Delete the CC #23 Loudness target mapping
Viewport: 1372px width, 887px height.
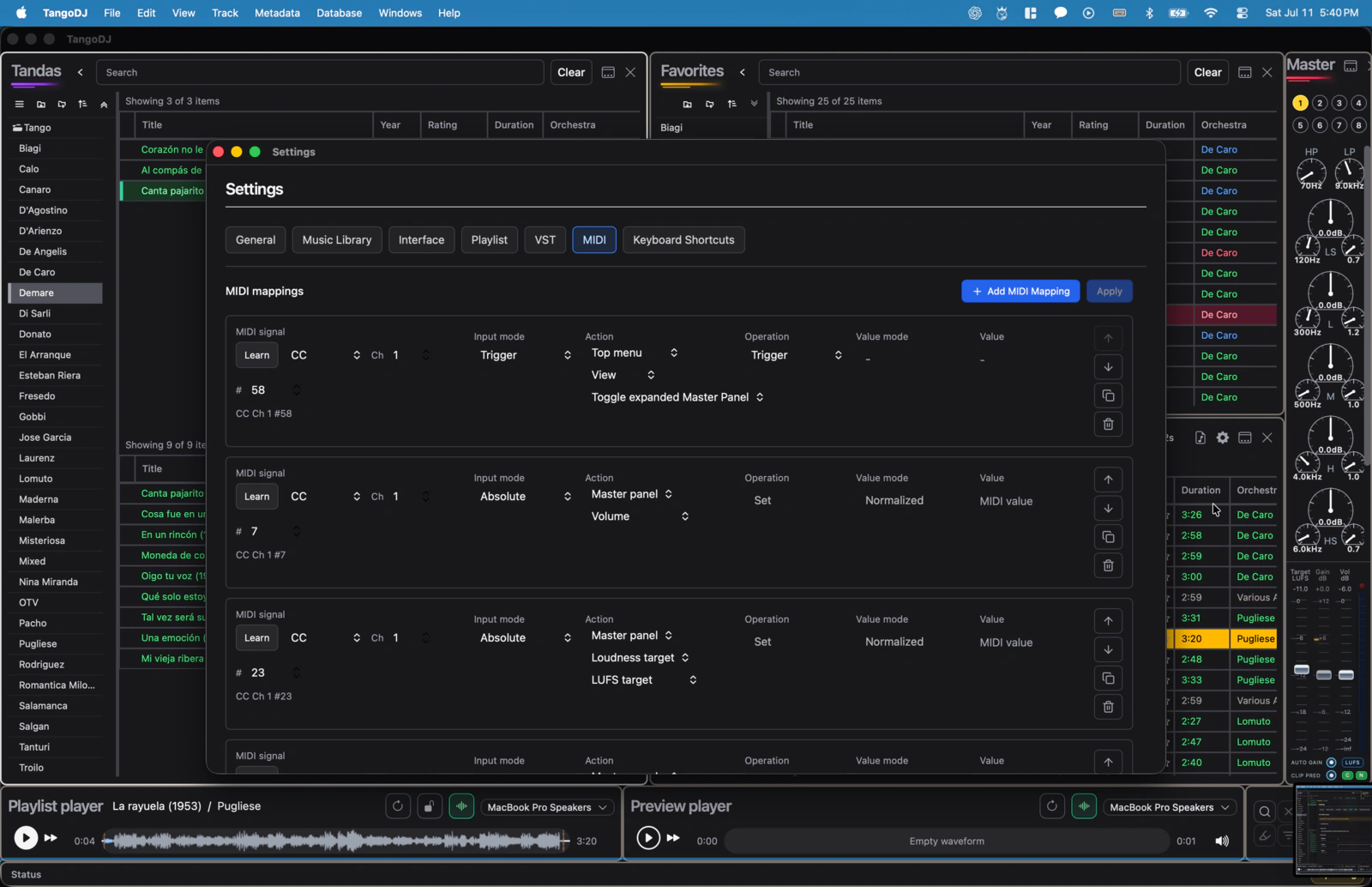tap(1108, 707)
